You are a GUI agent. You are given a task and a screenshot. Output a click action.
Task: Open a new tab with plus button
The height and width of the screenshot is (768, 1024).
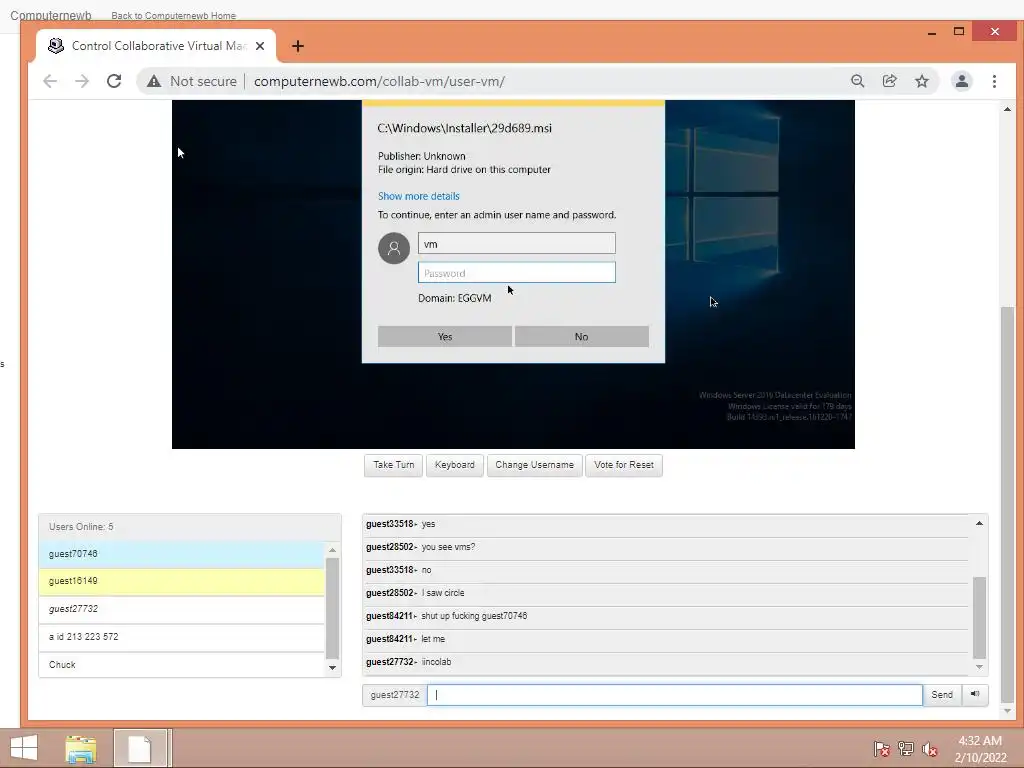[298, 46]
